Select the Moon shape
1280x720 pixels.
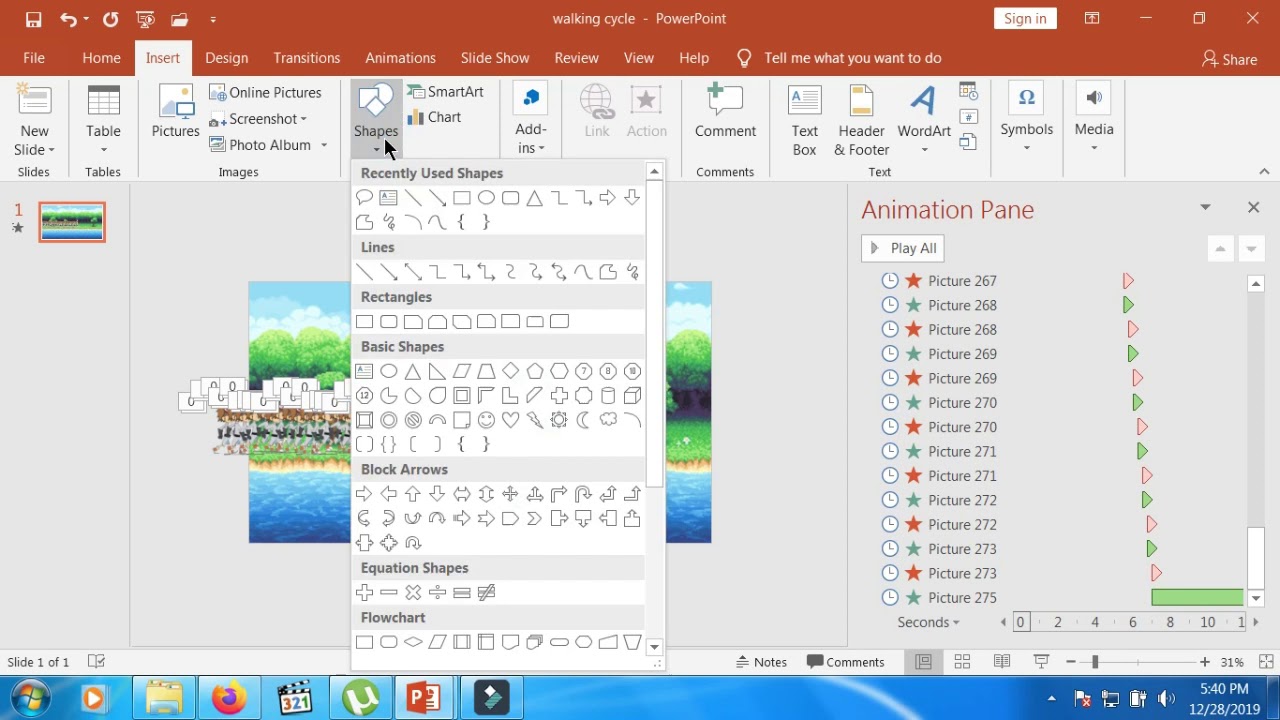pyautogui.click(x=583, y=420)
